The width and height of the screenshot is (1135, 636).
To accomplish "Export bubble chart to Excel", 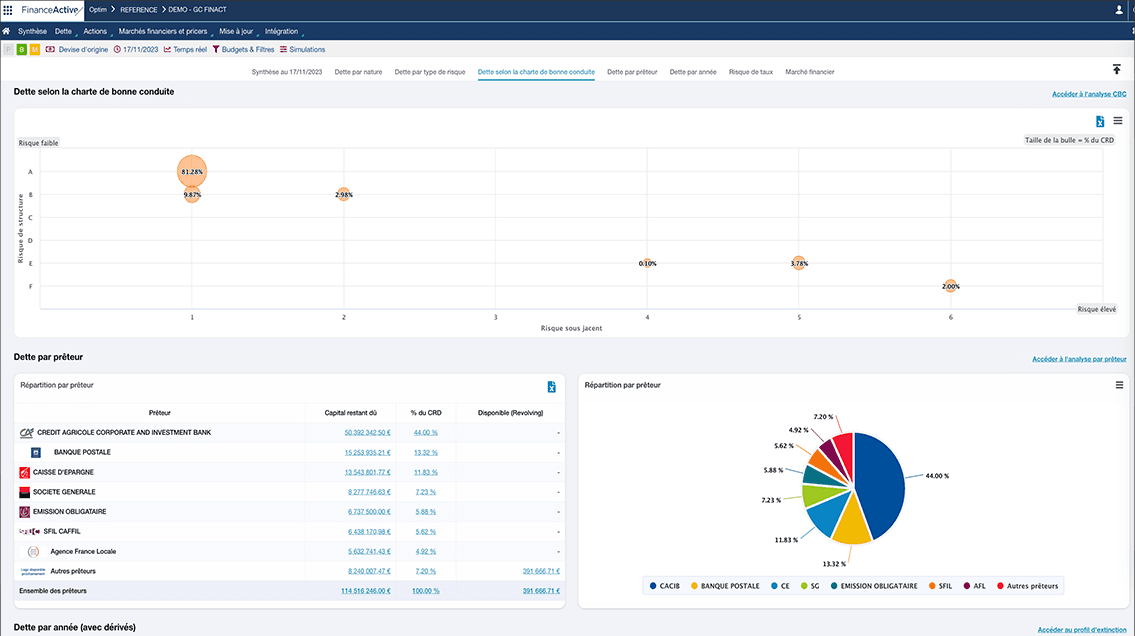I will 1100,121.
